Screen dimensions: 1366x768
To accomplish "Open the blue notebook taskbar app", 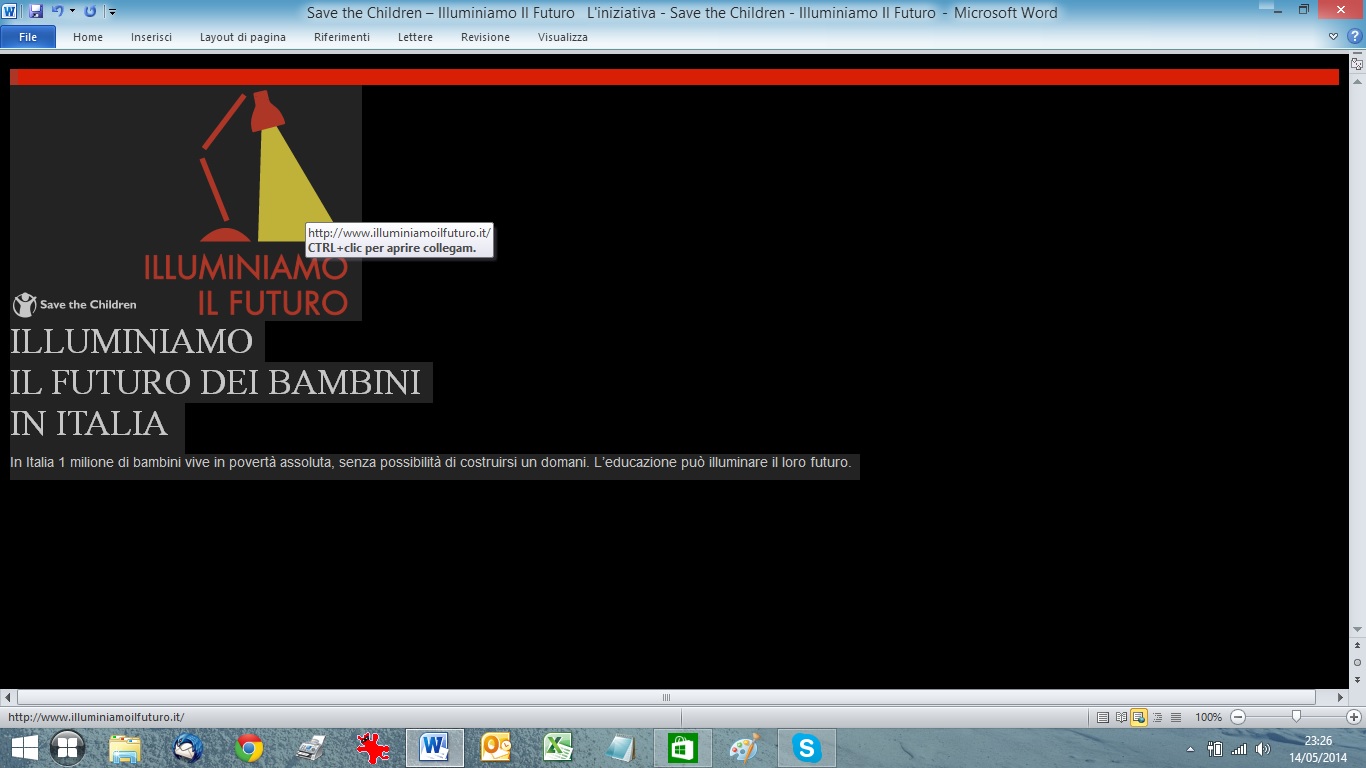I will [x=621, y=748].
